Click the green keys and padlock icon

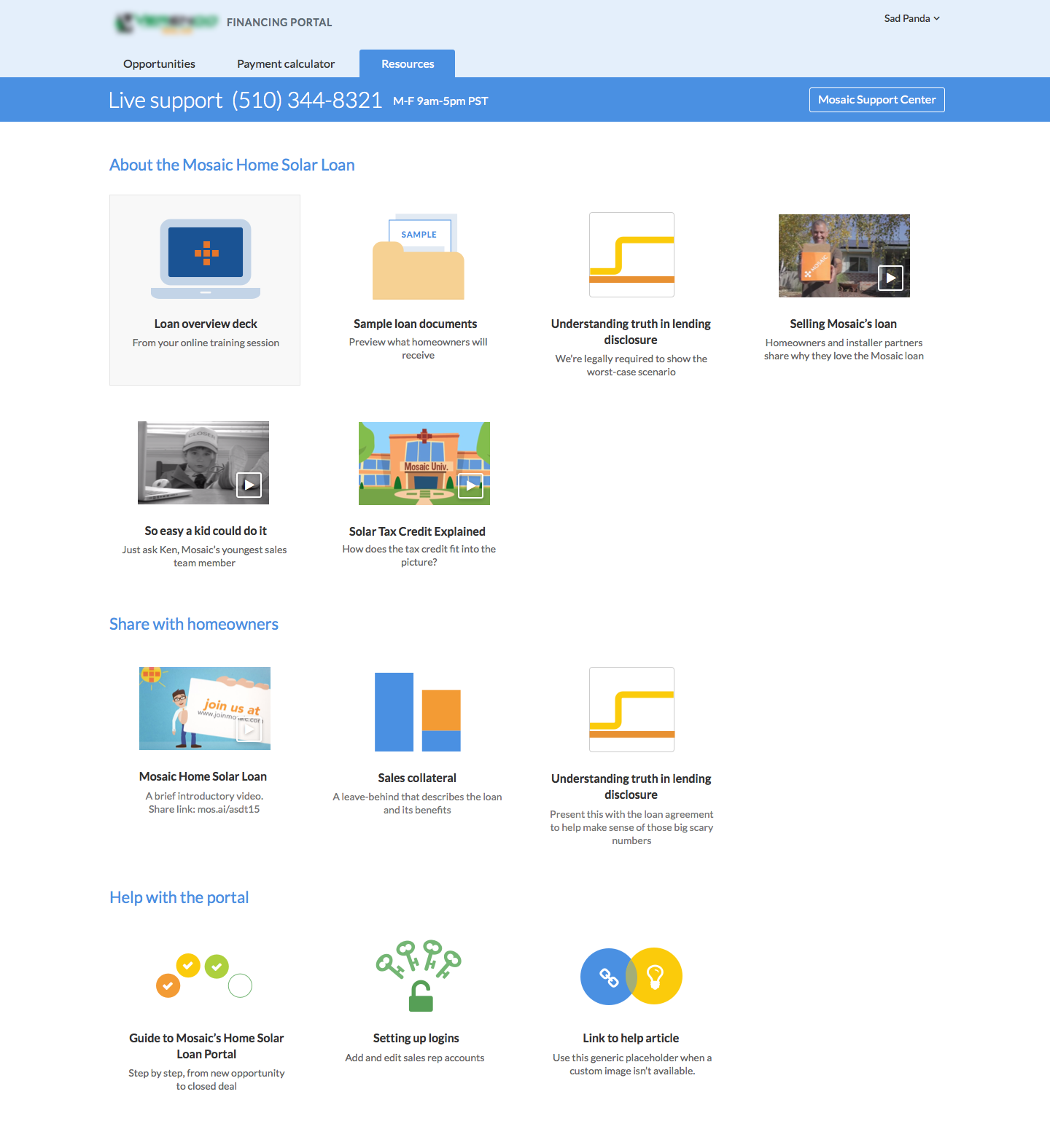tap(419, 975)
